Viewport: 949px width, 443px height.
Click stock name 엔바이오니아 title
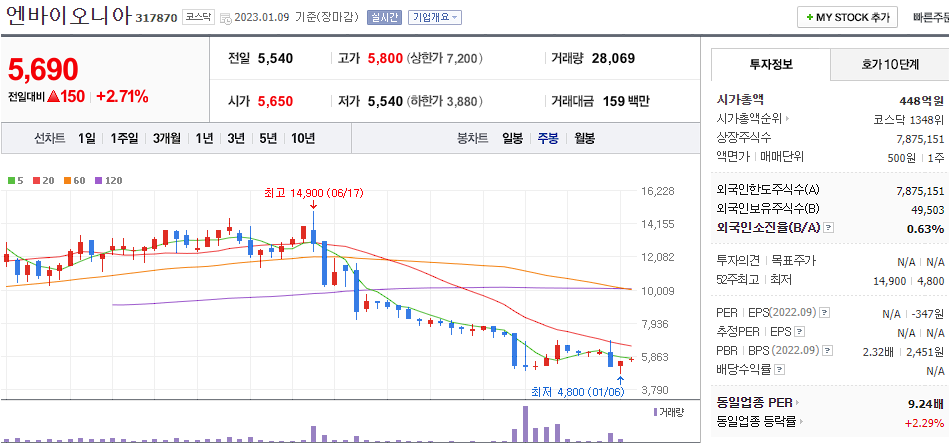(x=68, y=16)
